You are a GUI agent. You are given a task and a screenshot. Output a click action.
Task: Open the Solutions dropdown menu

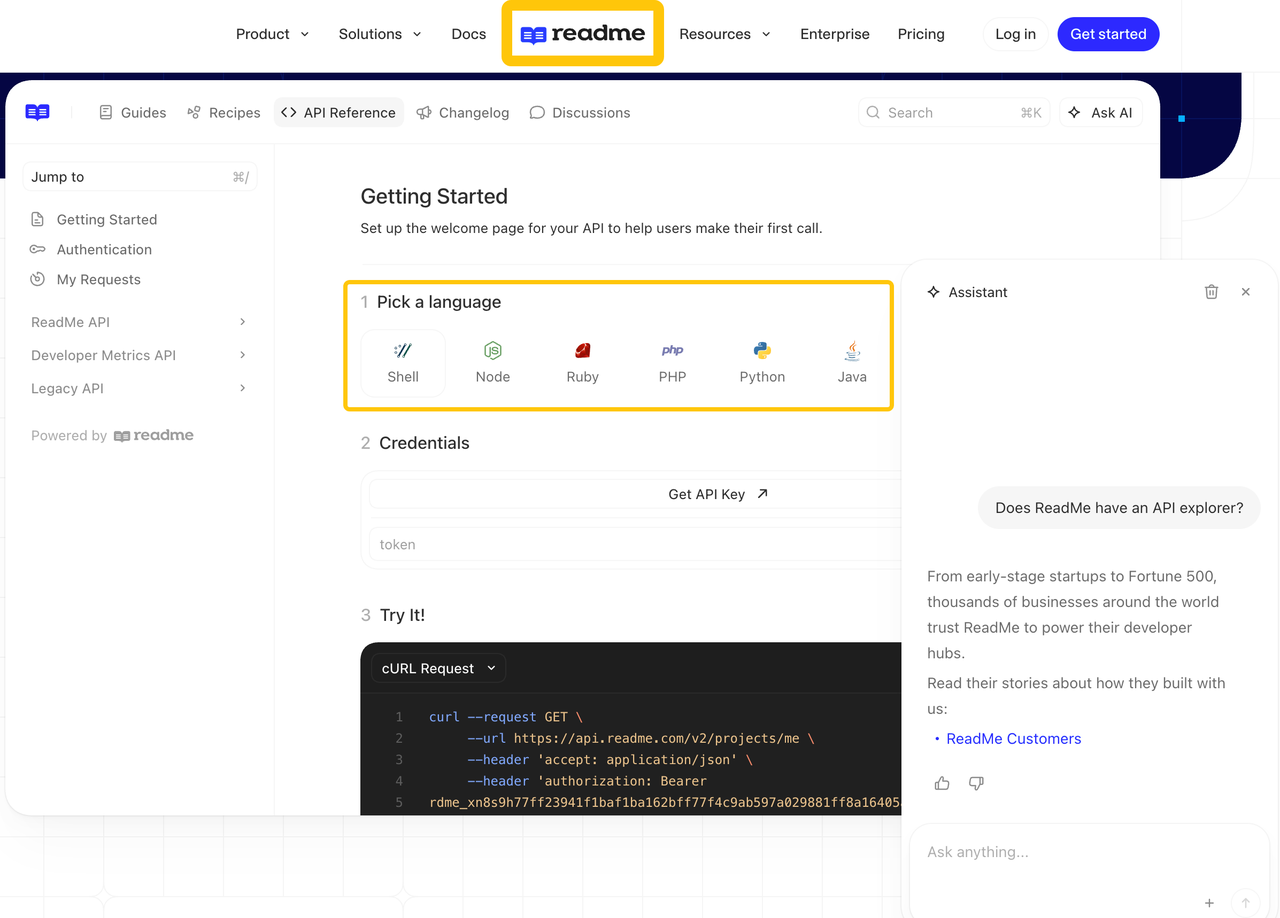pyautogui.click(x=380, y=34)
